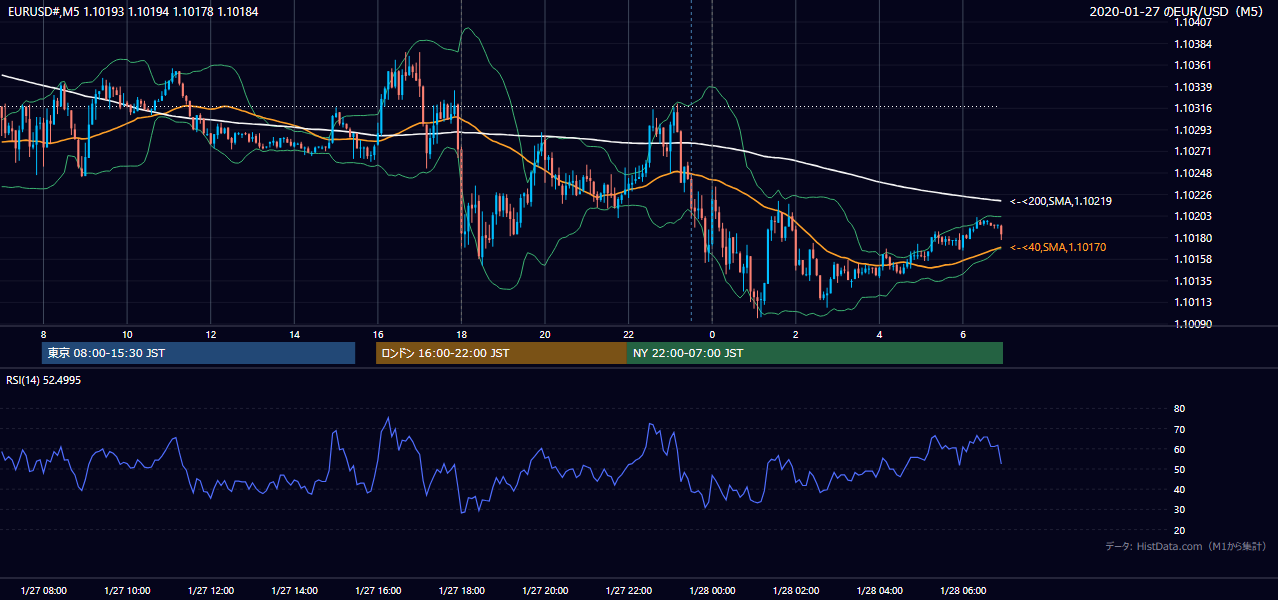Image resolution: width=1278 pixels, height=600 pixels.
Task: Click price axis value 1.10180
Action: click(1193, 238)
